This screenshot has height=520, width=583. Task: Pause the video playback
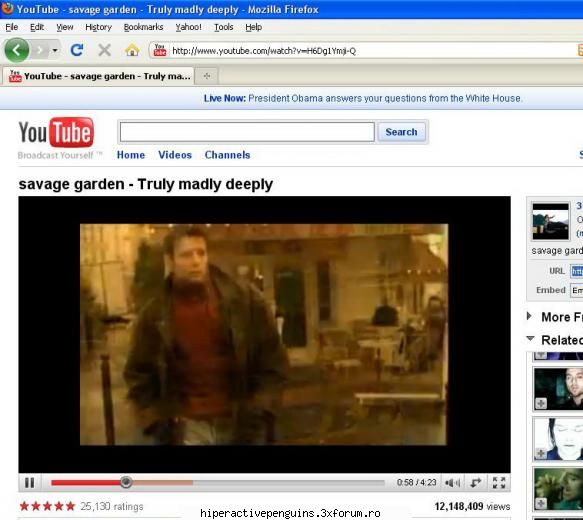29,483
